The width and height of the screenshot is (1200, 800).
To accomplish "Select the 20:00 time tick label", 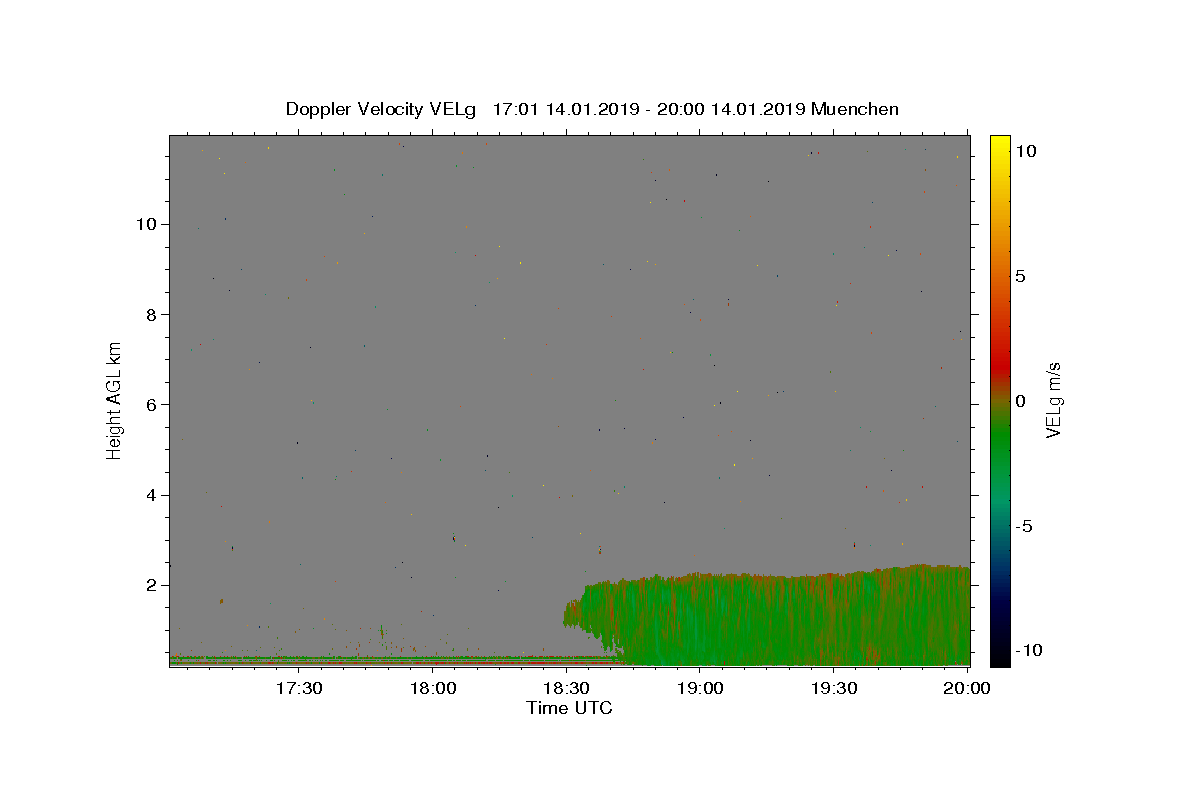I will tap(967, 688).
